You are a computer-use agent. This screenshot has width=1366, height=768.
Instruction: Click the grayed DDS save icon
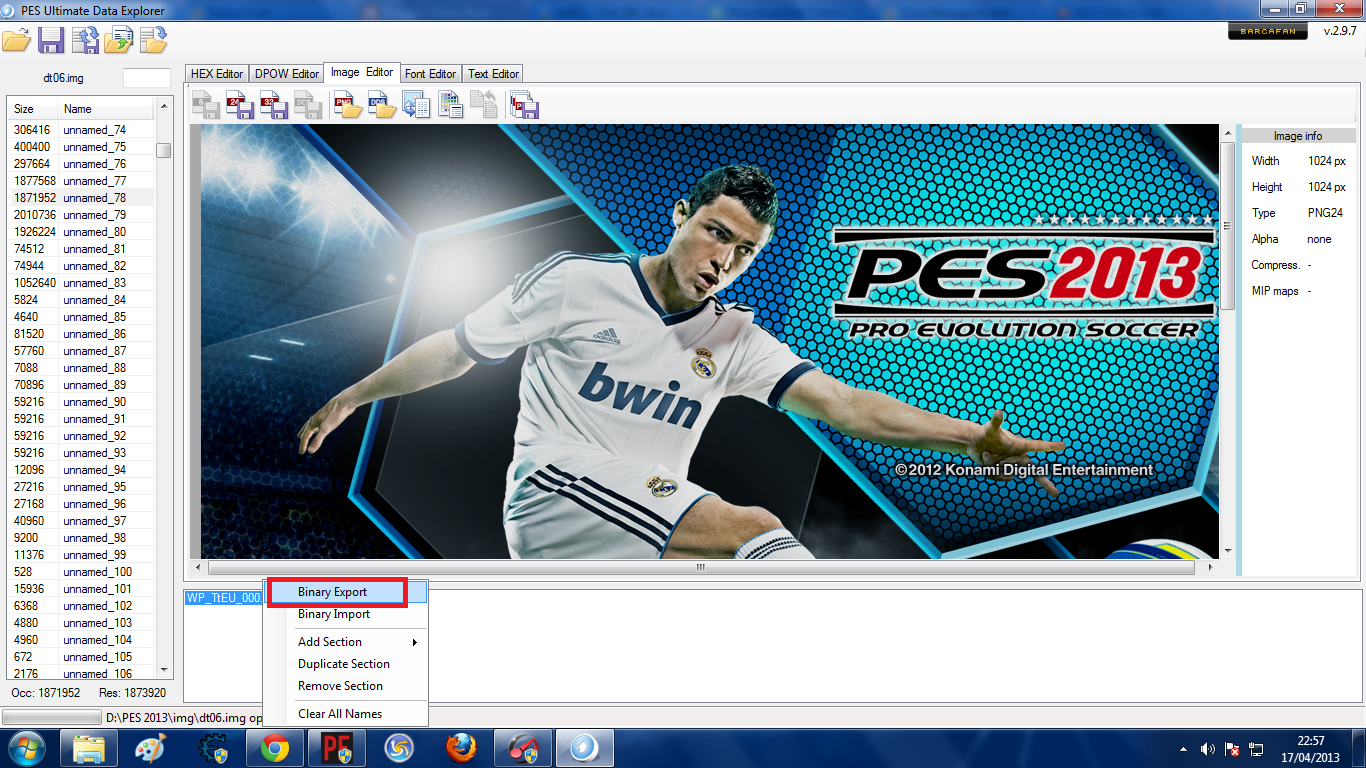tap(306, 105)
